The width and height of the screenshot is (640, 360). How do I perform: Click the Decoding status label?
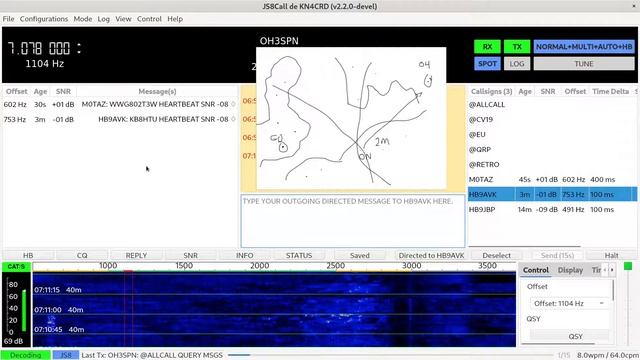pos(25,355)
